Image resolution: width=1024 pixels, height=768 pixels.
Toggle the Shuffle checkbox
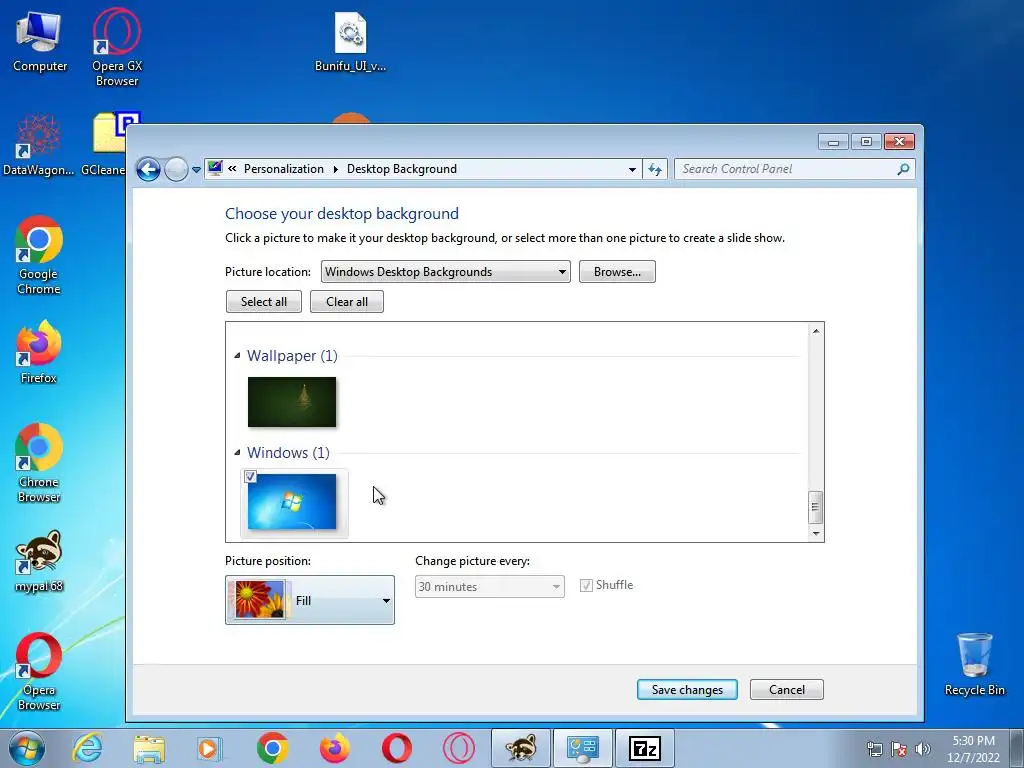pos(586,585)
